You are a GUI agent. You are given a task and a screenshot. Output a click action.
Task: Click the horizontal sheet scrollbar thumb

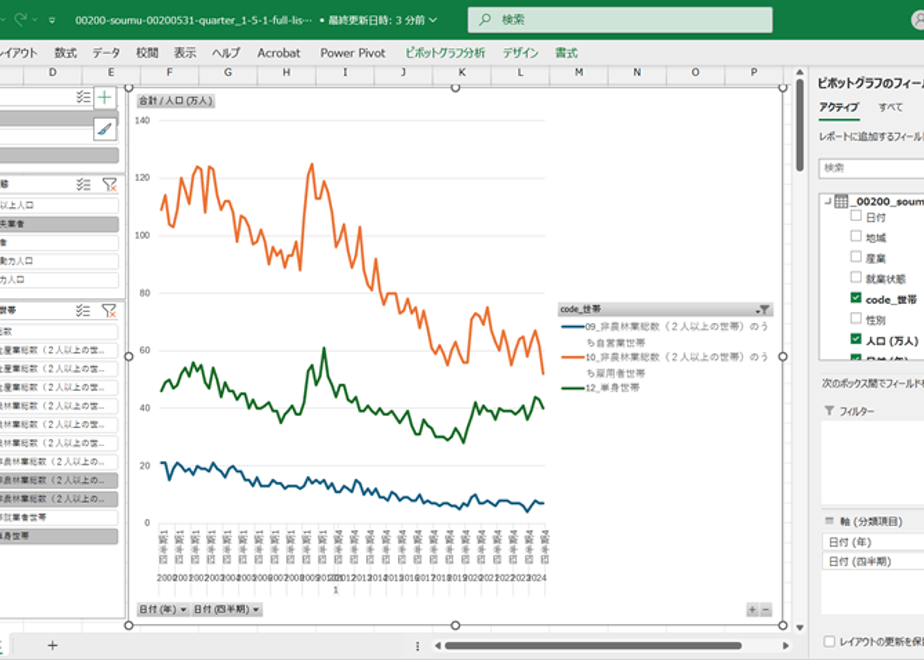[593, 646]
